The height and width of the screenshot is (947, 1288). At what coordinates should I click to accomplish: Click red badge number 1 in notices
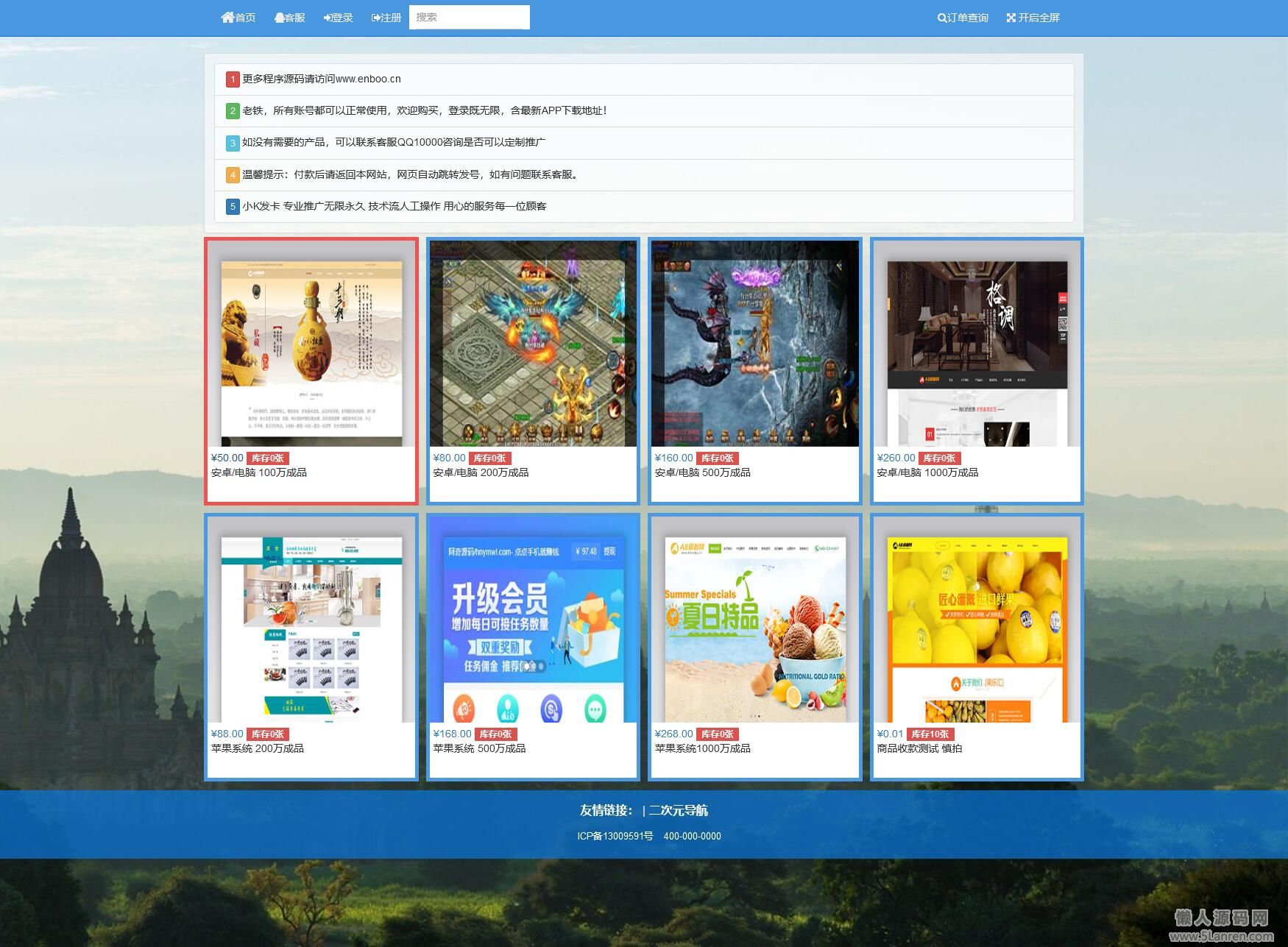coord(233,79)
